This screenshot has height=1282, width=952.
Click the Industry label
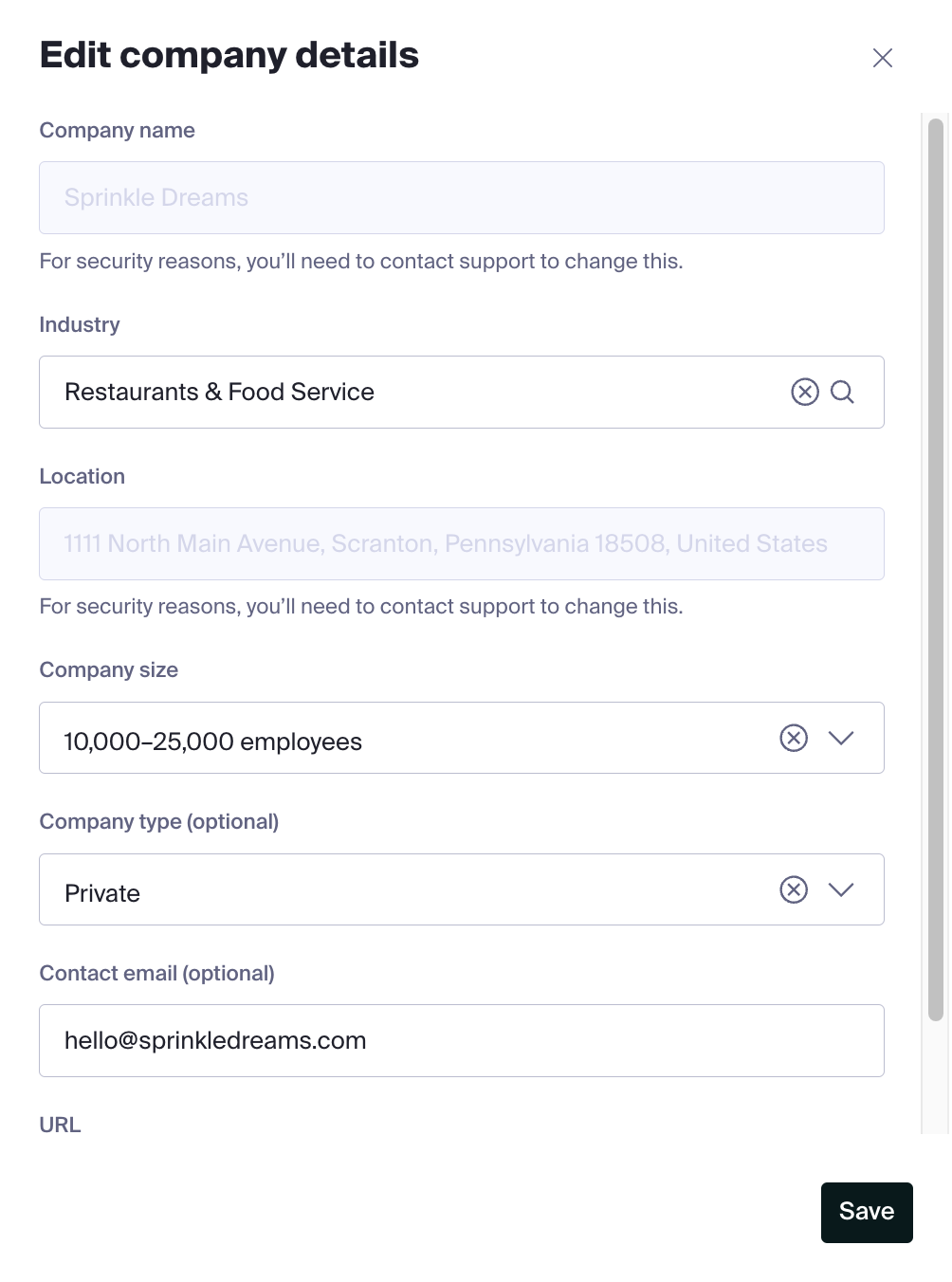(x=80, y=324)
